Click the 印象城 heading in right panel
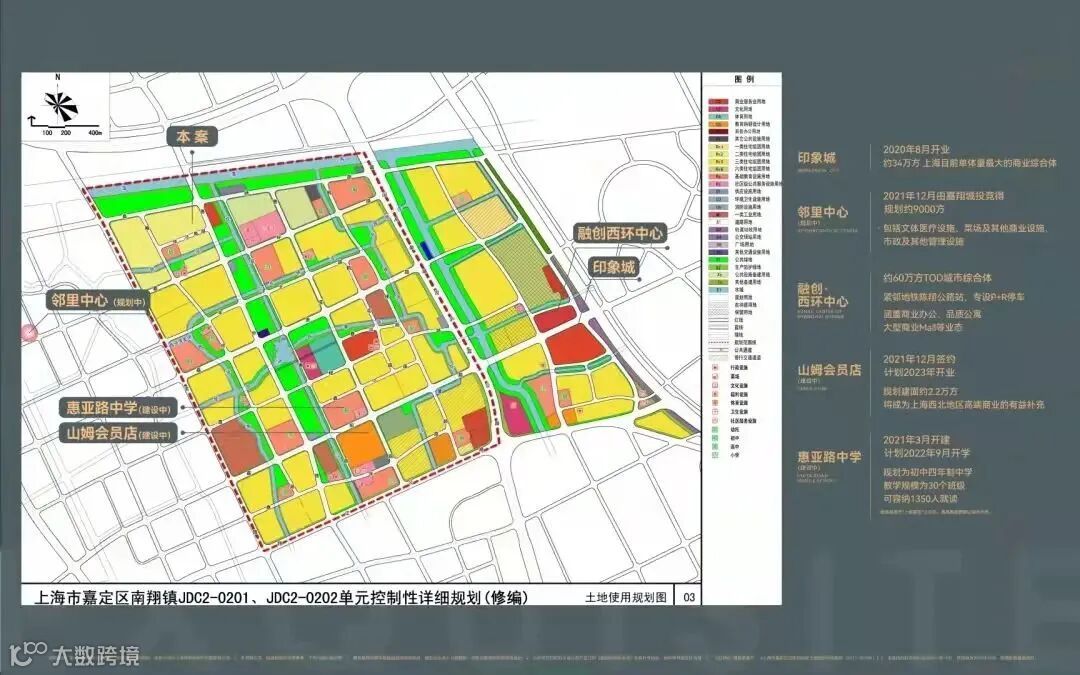 pyautogui.click(x=817, y=158)
